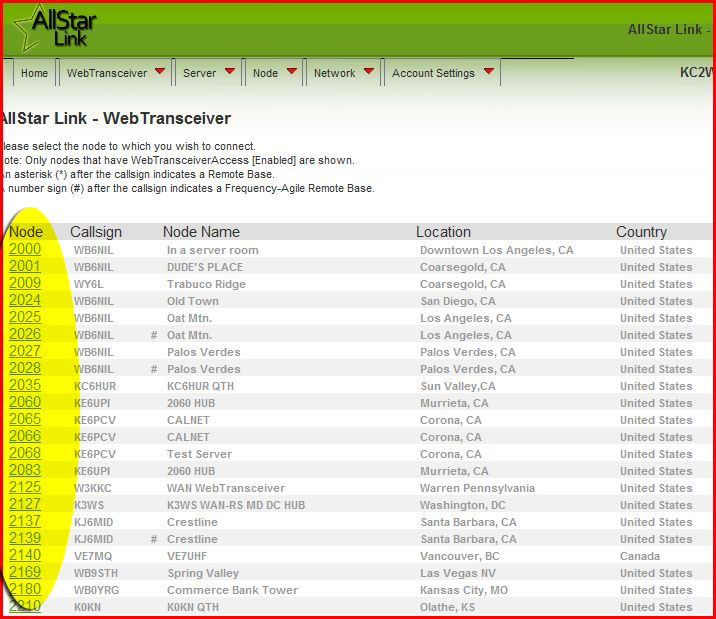The width and height of the screenshot is (716, 619).
Task: Connect to node 2127
Action: (x=25, y=504)
